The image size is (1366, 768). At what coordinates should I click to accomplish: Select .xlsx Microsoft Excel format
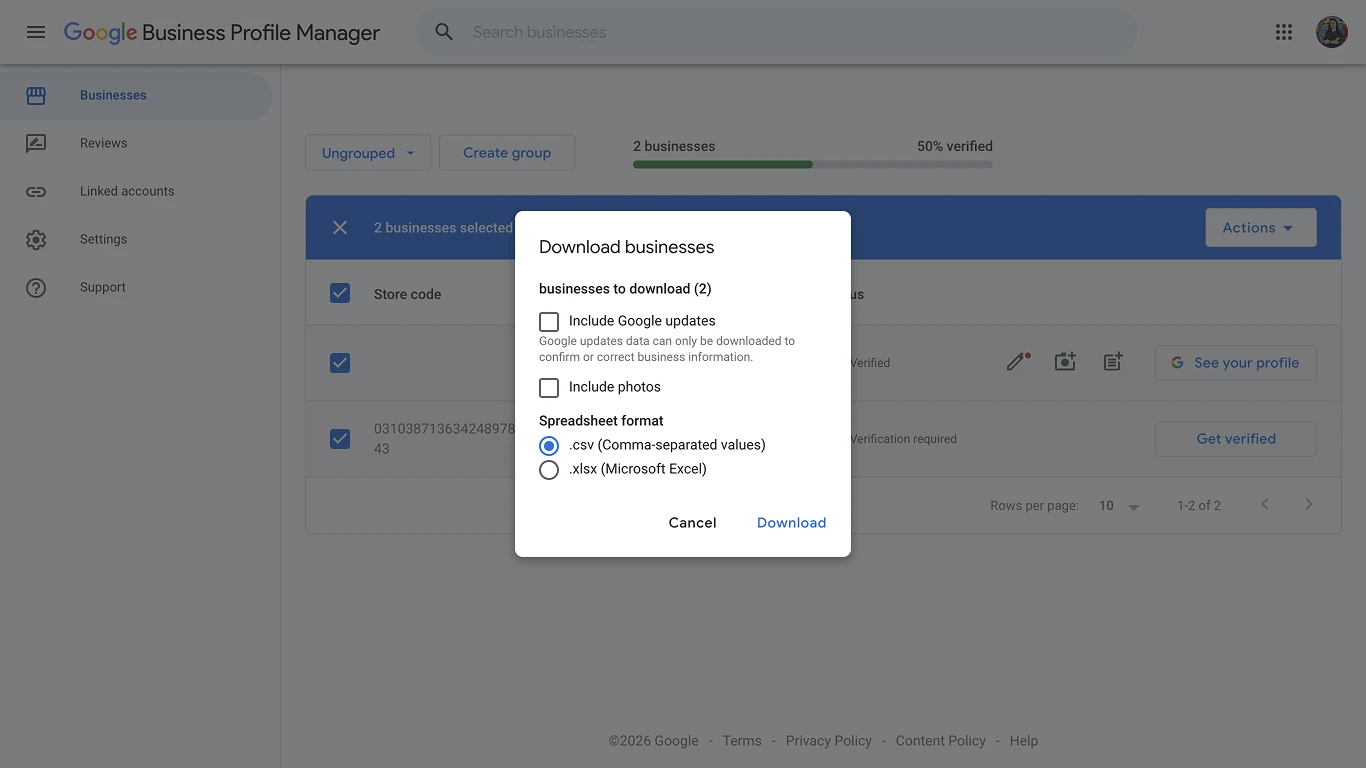tap(549, 470)
